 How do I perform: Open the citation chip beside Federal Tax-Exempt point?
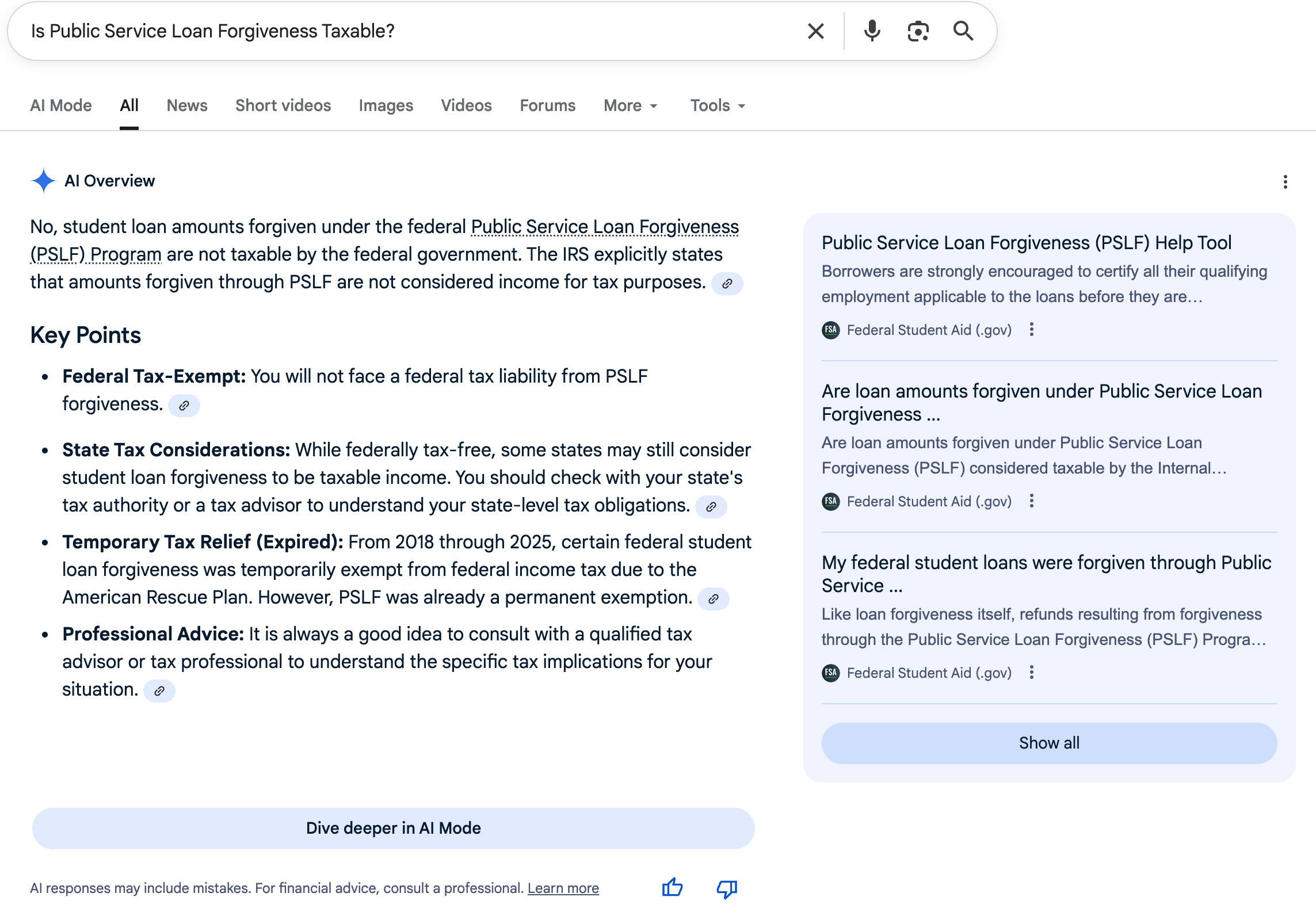point(185,405)
